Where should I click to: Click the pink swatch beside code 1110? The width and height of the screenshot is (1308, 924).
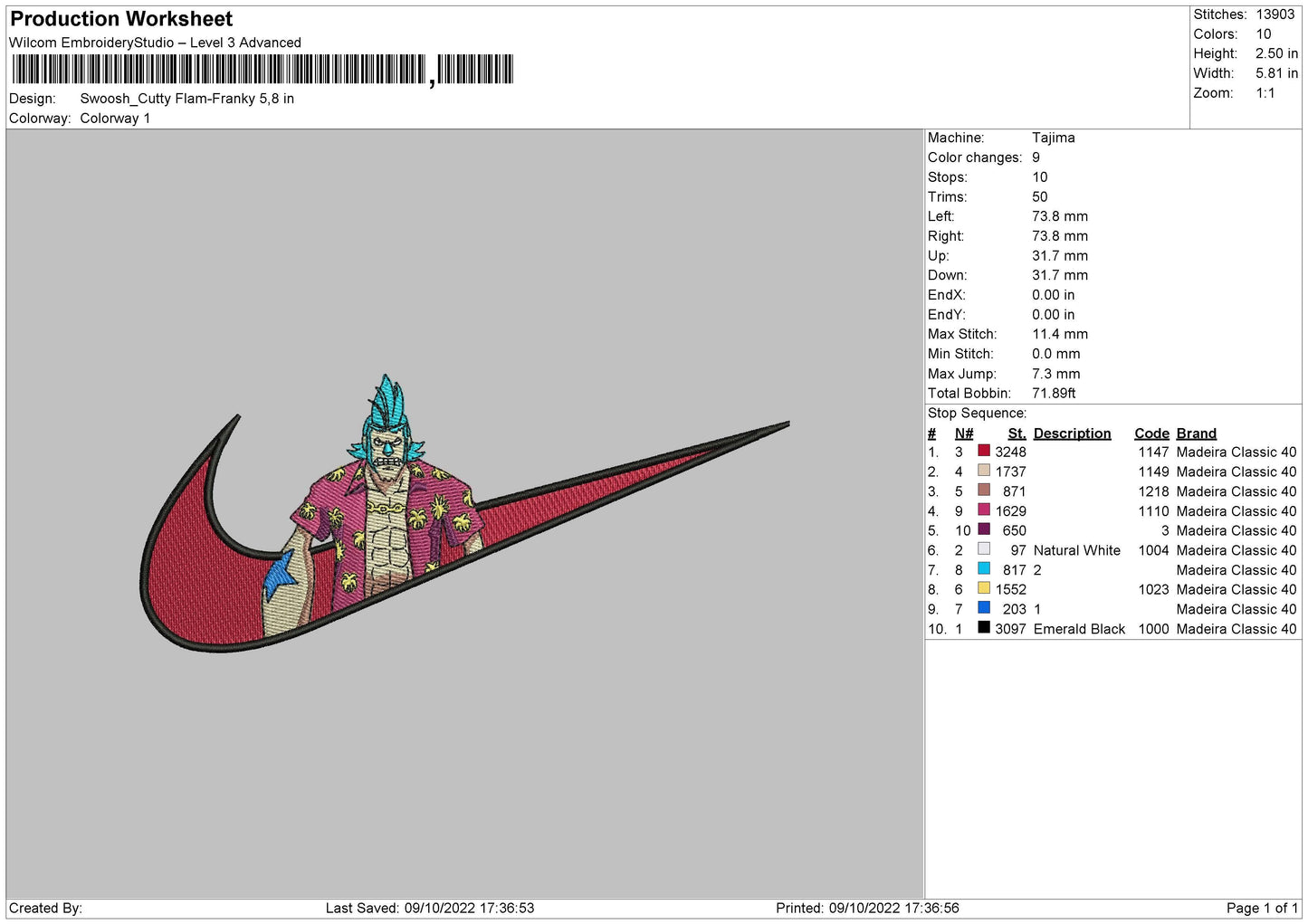[x=984, y=510]
